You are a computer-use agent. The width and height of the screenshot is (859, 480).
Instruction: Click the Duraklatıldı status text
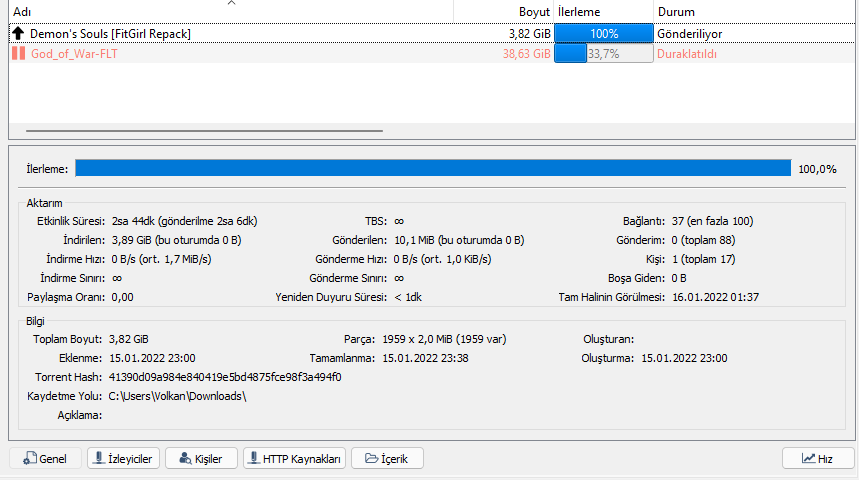[687, 54]
